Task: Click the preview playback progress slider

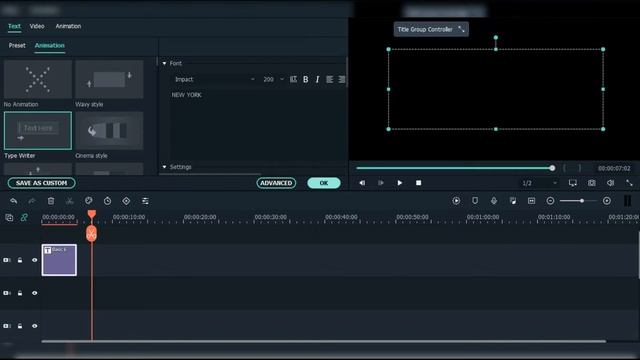Action: tap(455, 168)
